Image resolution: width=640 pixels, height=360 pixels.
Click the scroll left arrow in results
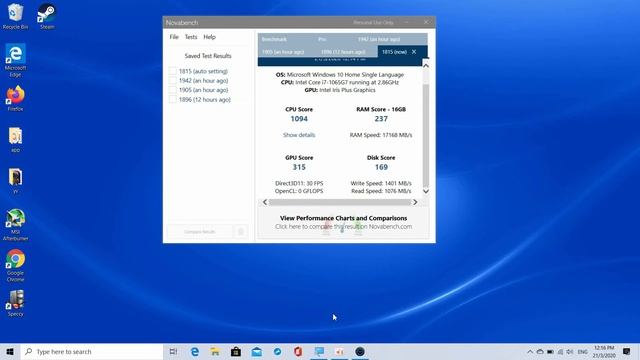click(265, 202)
